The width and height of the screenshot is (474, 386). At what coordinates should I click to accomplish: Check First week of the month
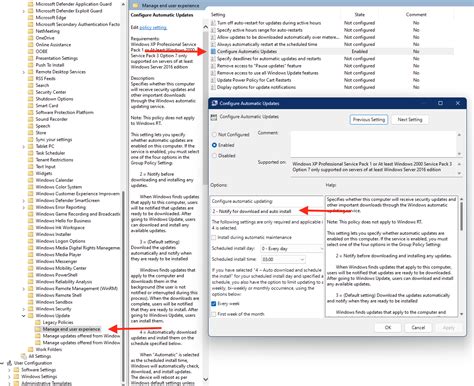click(214, 314)
